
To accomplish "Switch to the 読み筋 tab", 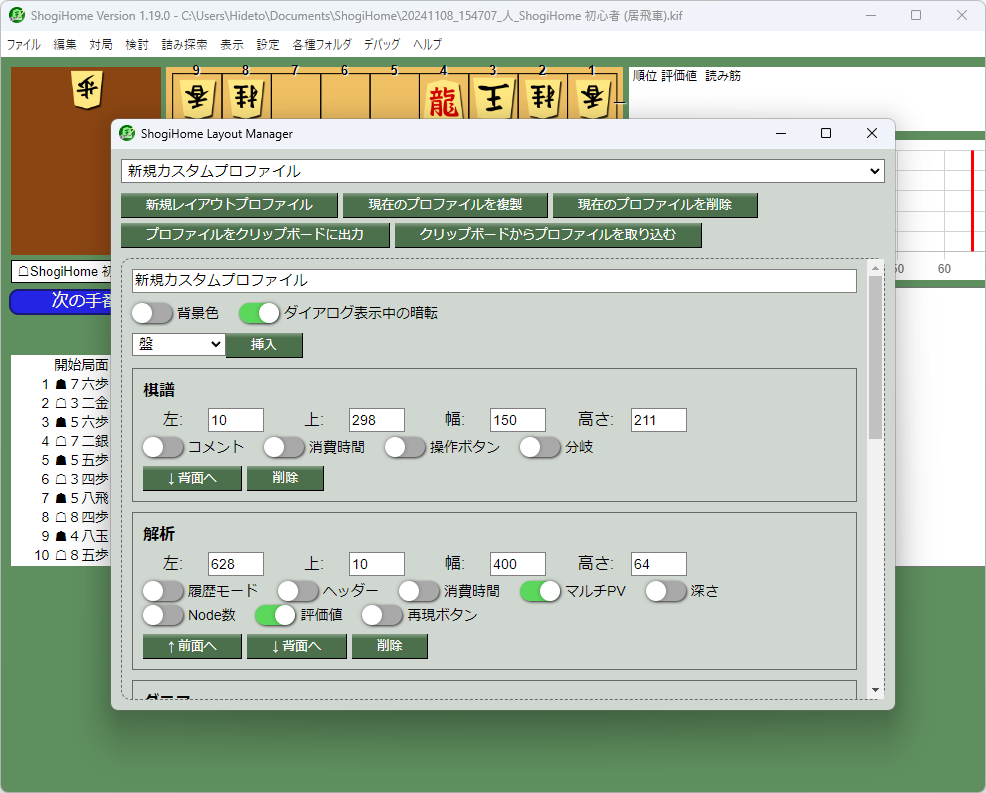I will point(723,74).
